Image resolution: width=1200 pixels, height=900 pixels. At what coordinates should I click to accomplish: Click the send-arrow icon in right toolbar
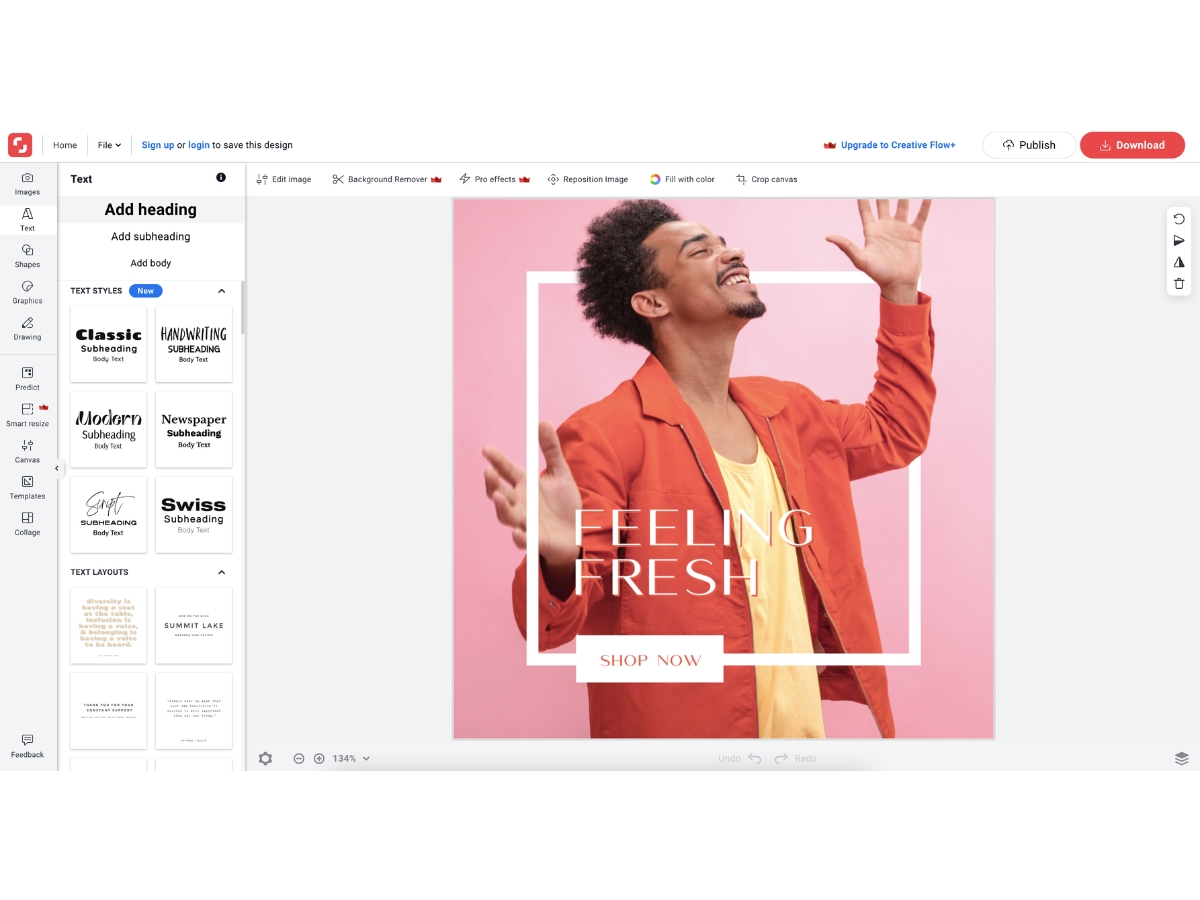pyautogui.click(x=1179, y=241)
